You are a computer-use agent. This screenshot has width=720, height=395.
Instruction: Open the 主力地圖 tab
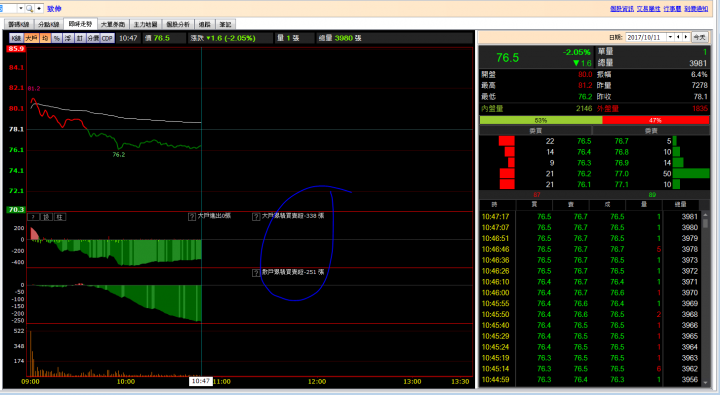[x=146, y=24]
